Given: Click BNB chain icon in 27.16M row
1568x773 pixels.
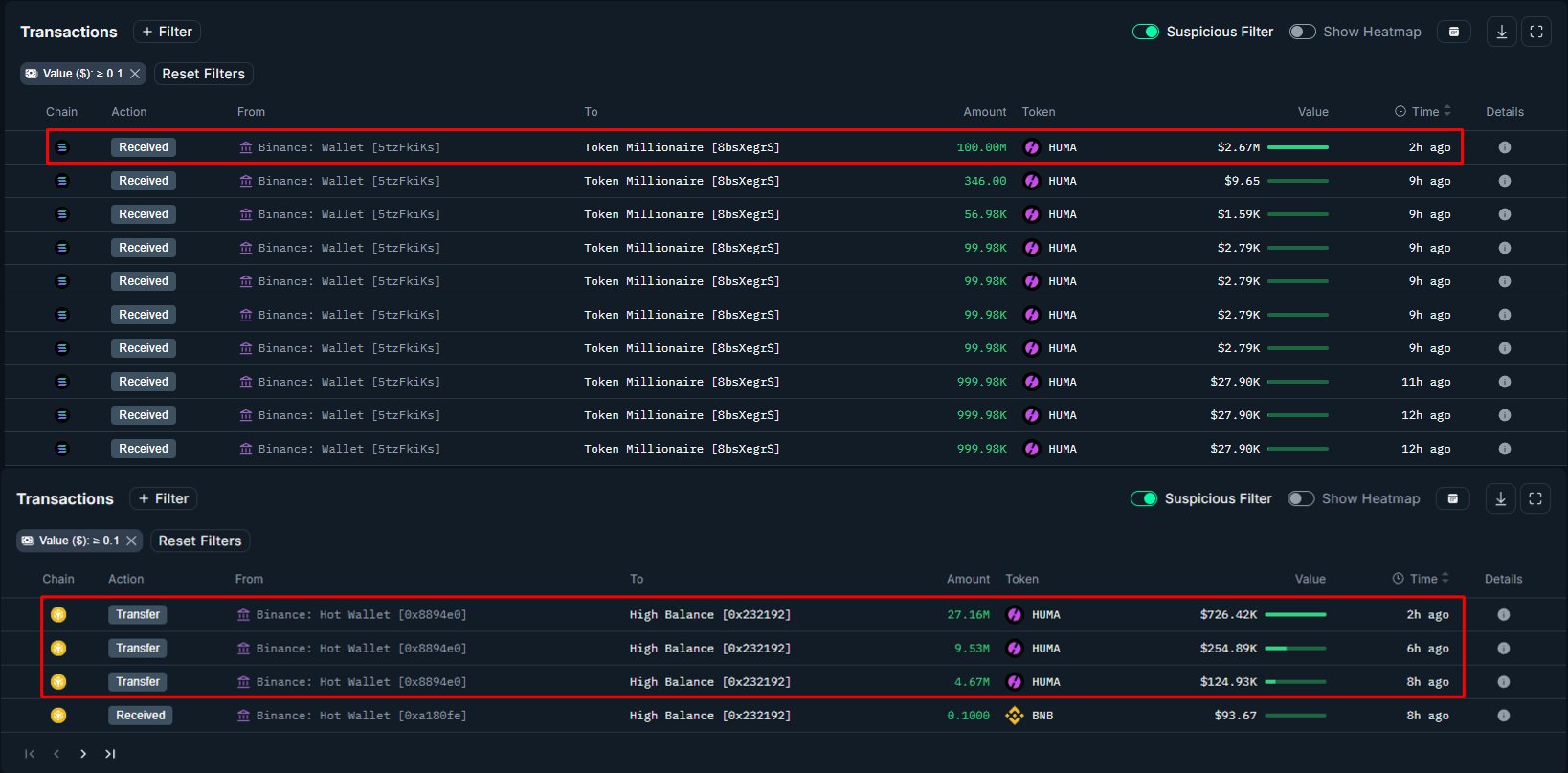Looking at the screenshot, I should 58,615.
